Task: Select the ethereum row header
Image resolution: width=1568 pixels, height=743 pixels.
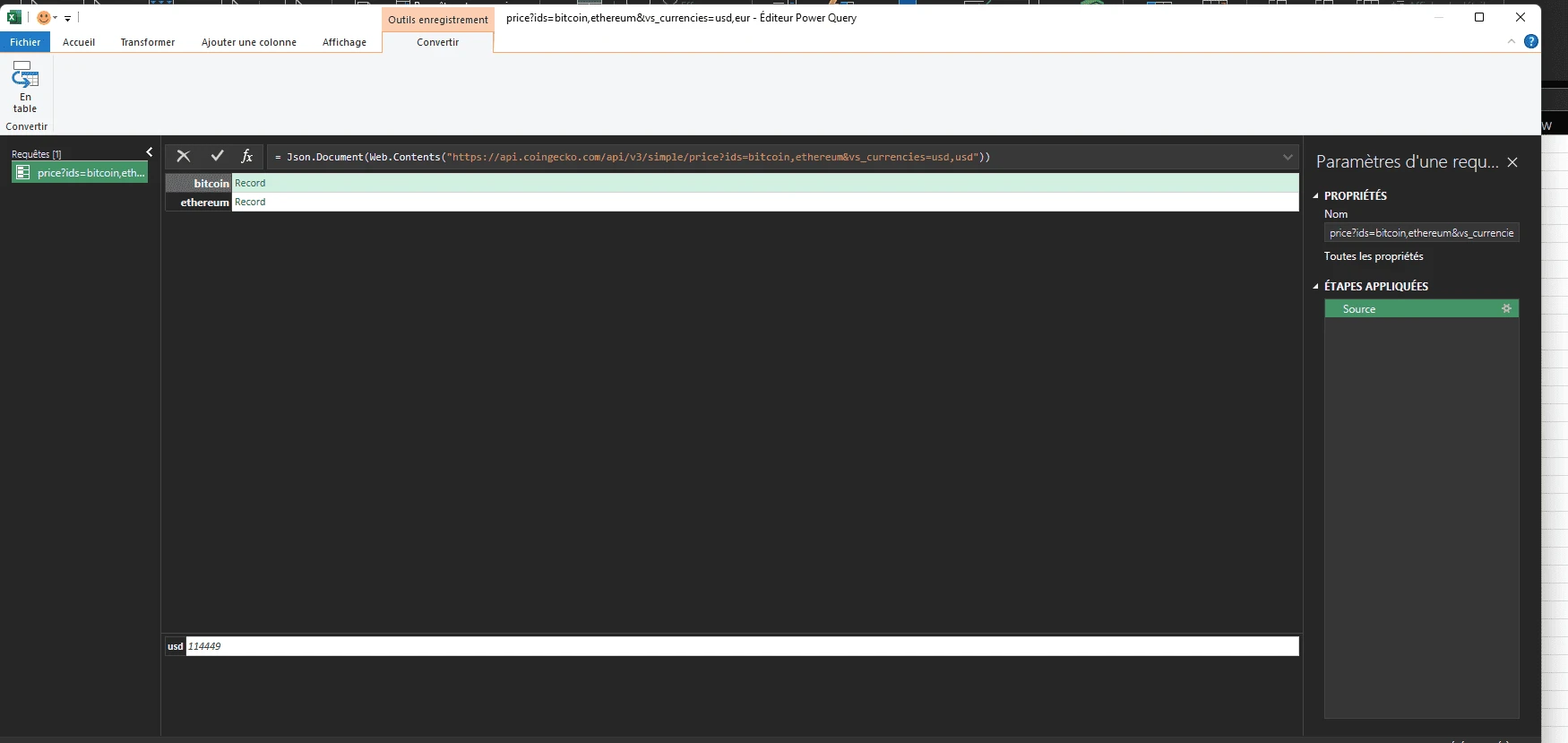Action: [x=199, y=202]
